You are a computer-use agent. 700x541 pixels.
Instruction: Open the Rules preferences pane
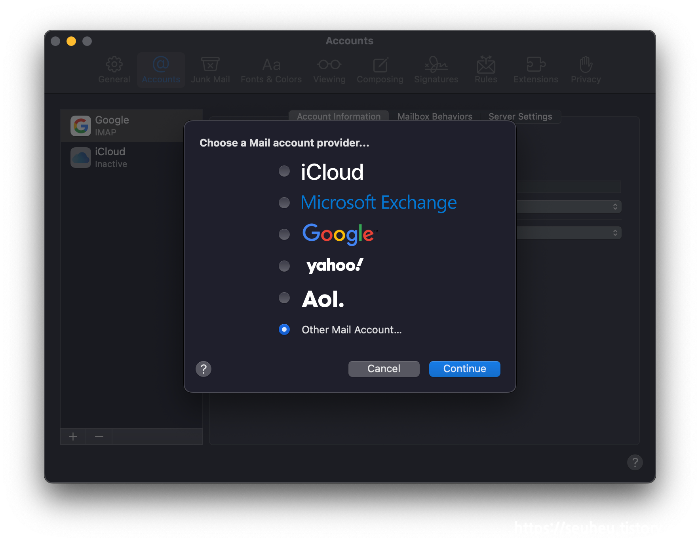tap(486, 70)
